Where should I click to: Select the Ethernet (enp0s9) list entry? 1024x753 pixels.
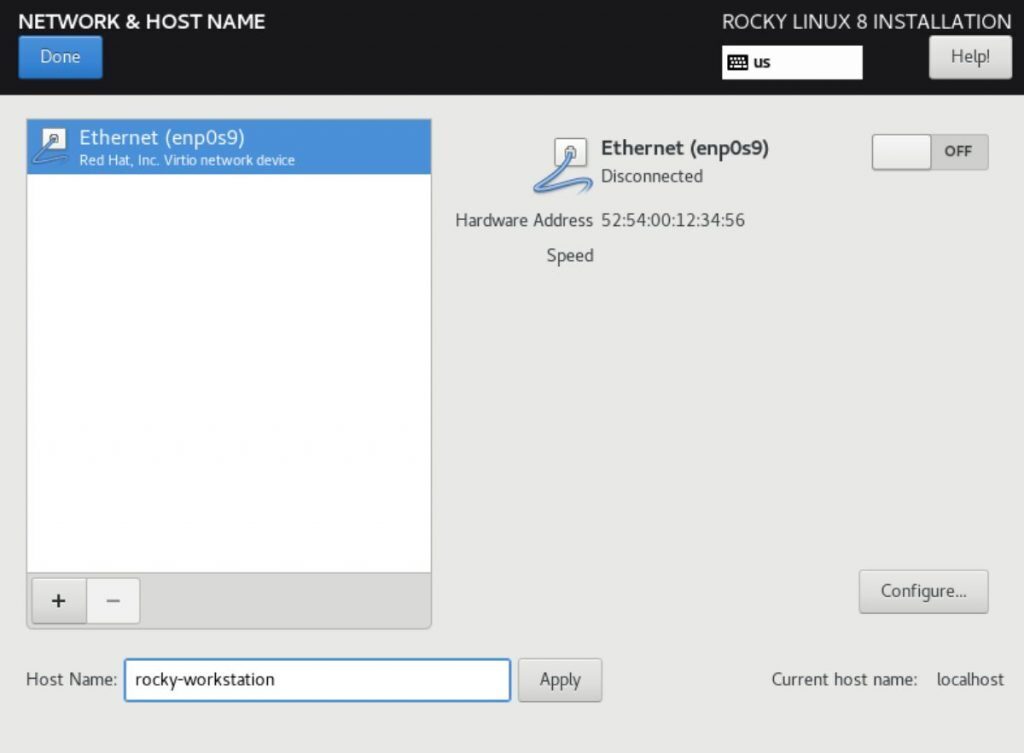(228, 145)
